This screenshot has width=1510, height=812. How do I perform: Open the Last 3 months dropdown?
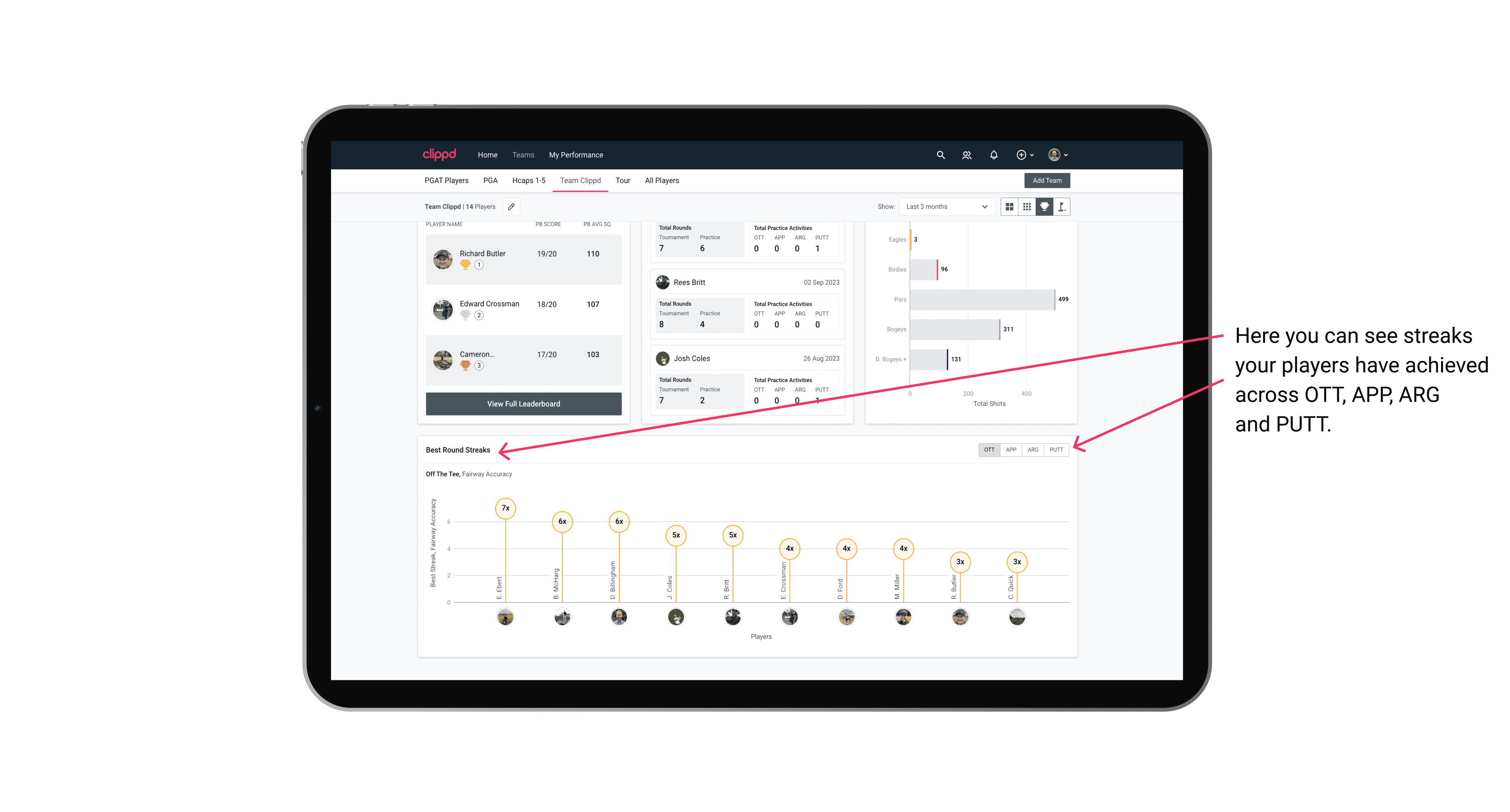click(945, 207)
